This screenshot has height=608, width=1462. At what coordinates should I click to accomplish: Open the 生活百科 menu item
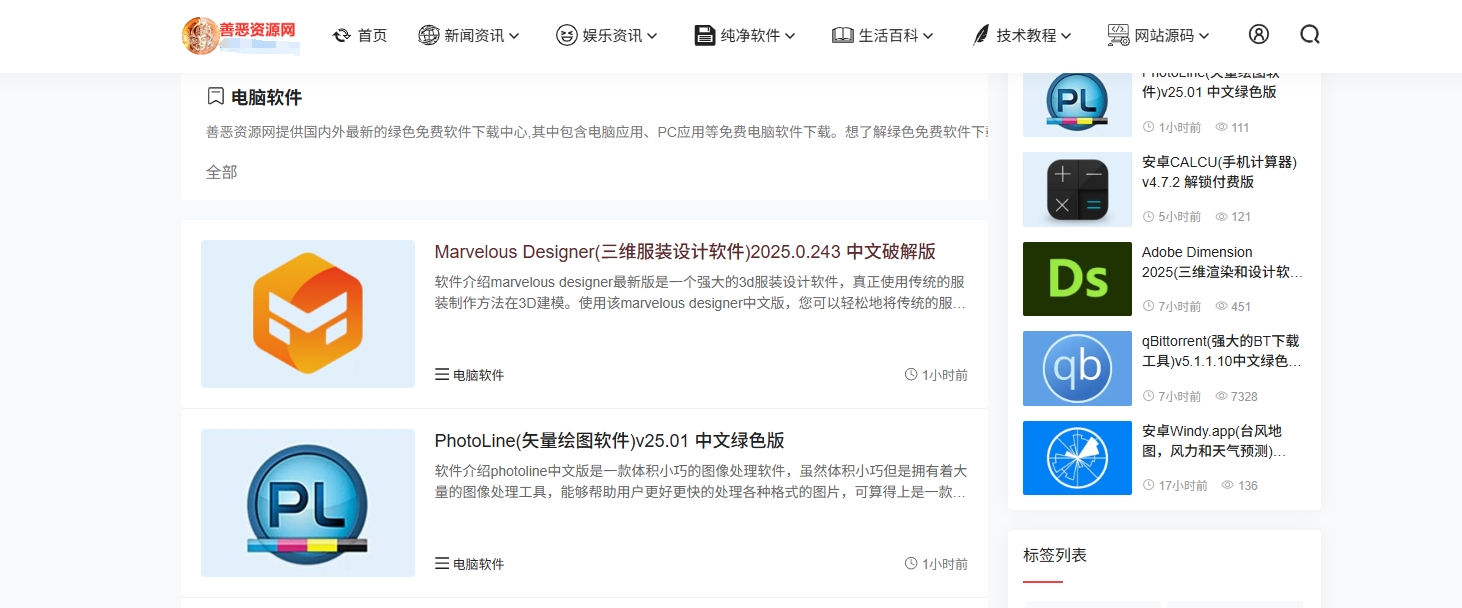tap(883, 36)
